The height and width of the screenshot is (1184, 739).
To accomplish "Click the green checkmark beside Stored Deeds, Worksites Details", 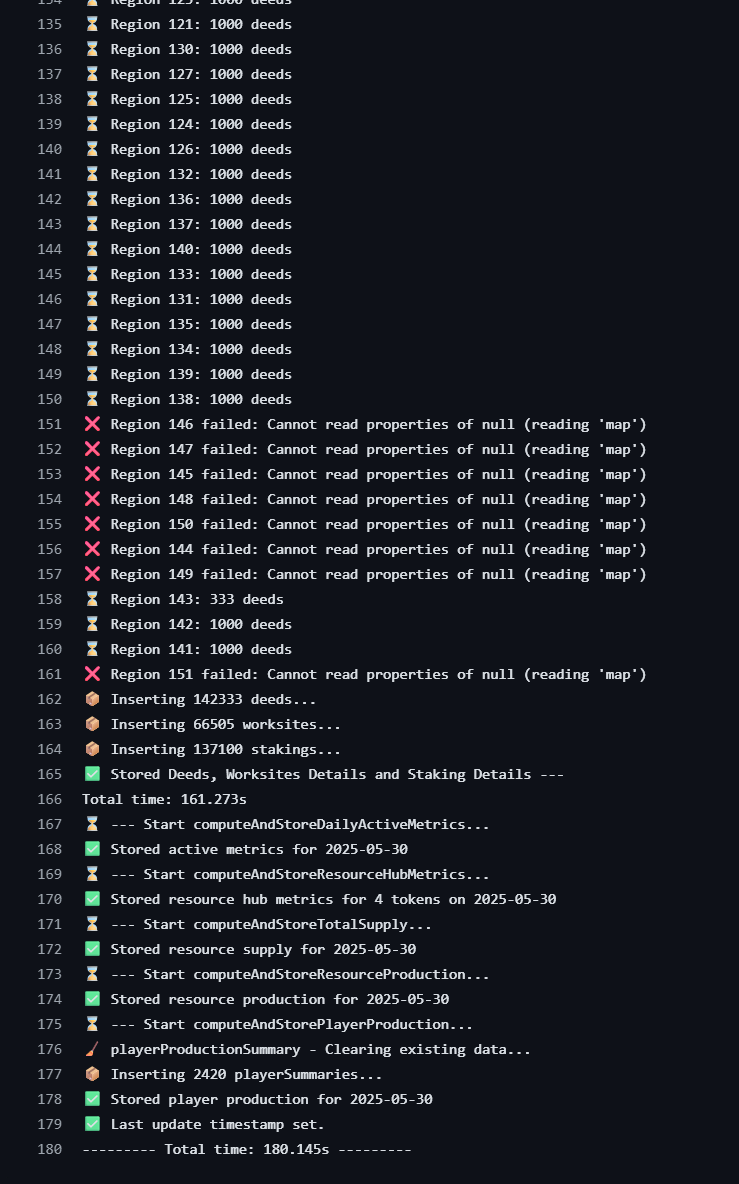I will point(92,774).
